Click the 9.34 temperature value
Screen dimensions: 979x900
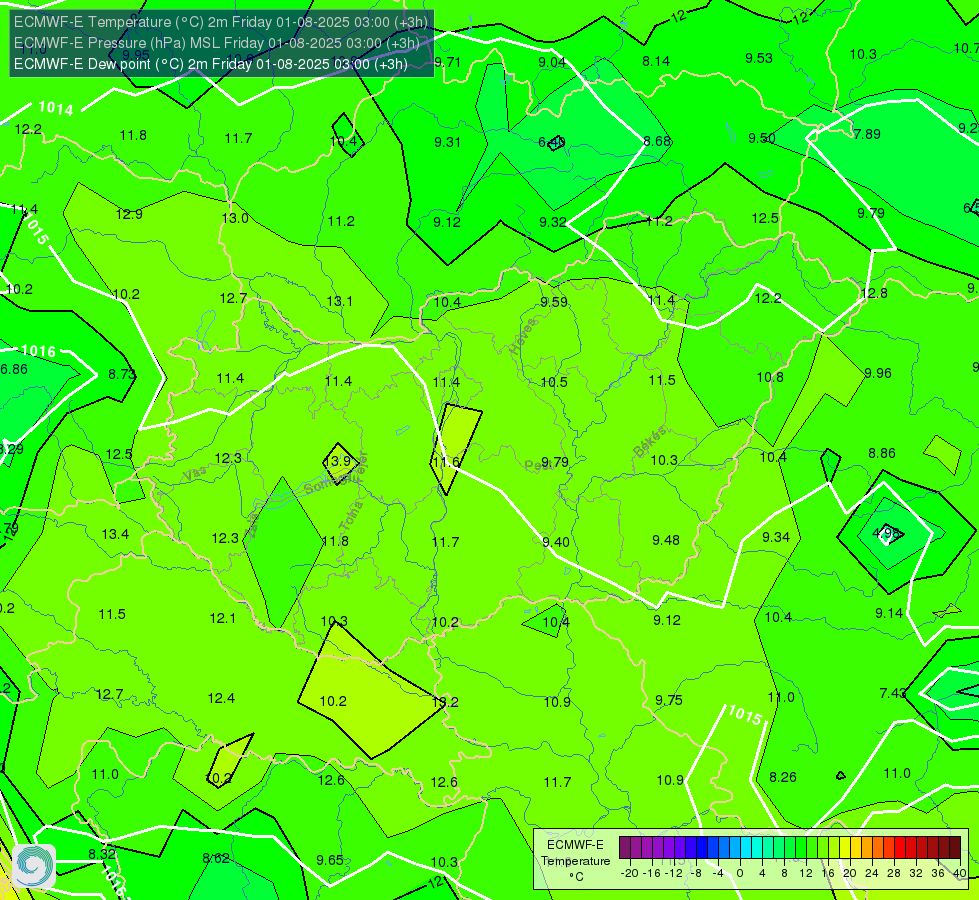click(776, 537)
